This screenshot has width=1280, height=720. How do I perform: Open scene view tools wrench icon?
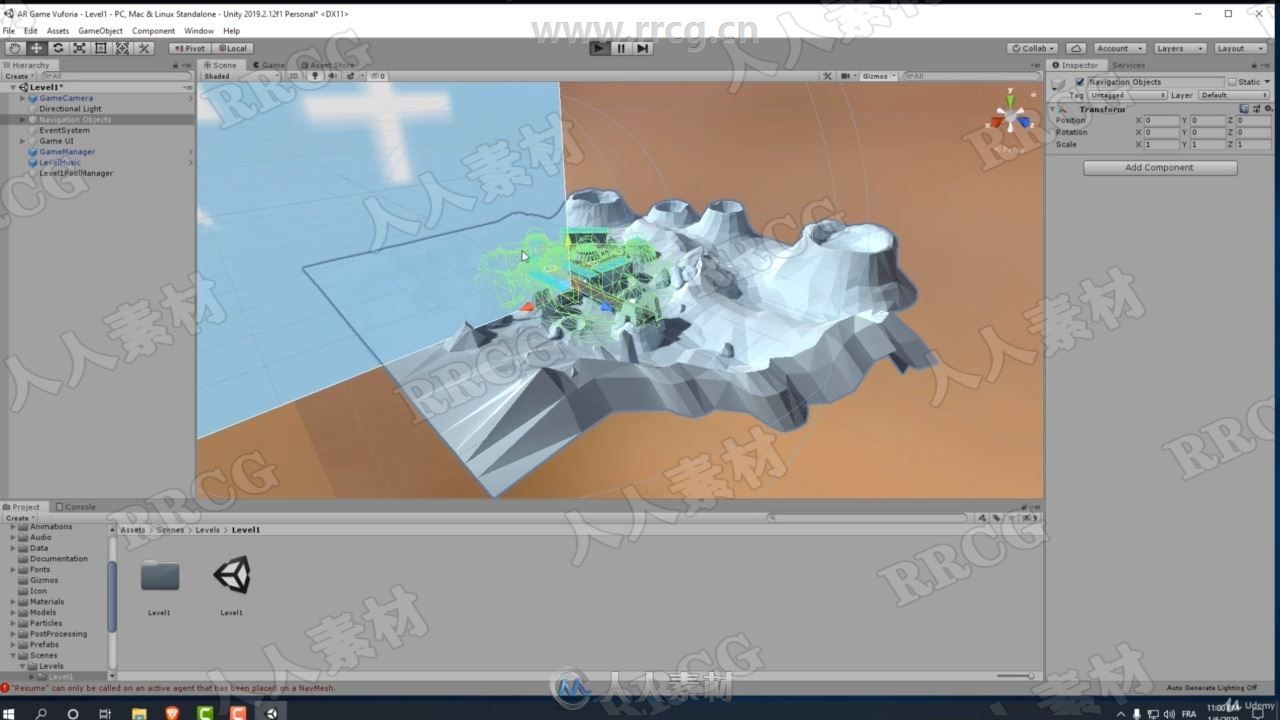coord(827,76)
